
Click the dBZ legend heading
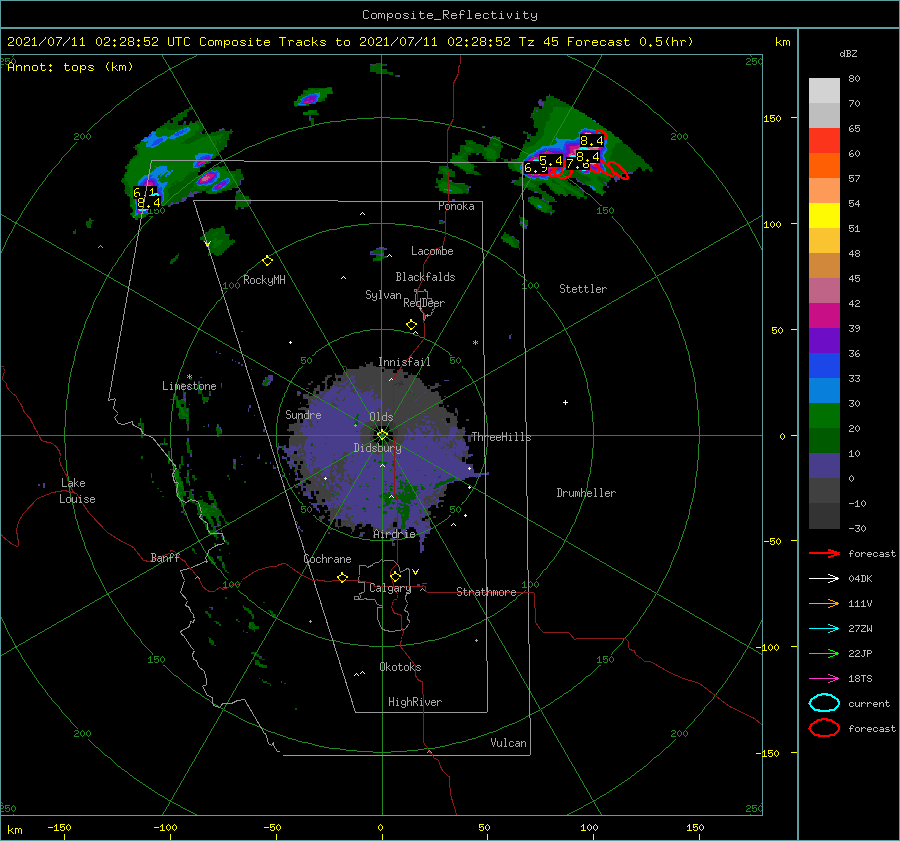(848, 53)
